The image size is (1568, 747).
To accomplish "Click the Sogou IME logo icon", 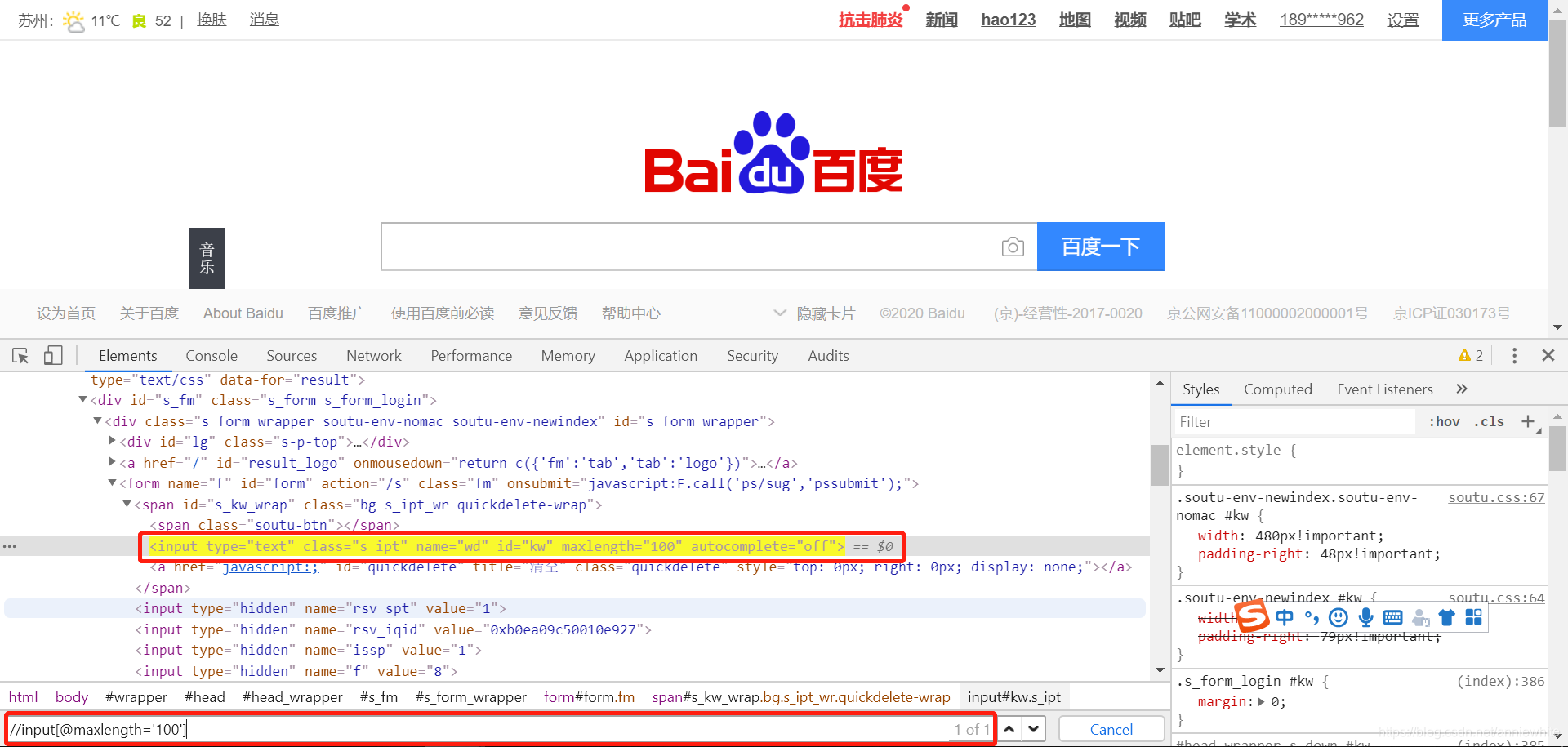I will (x=1252, y=616).
